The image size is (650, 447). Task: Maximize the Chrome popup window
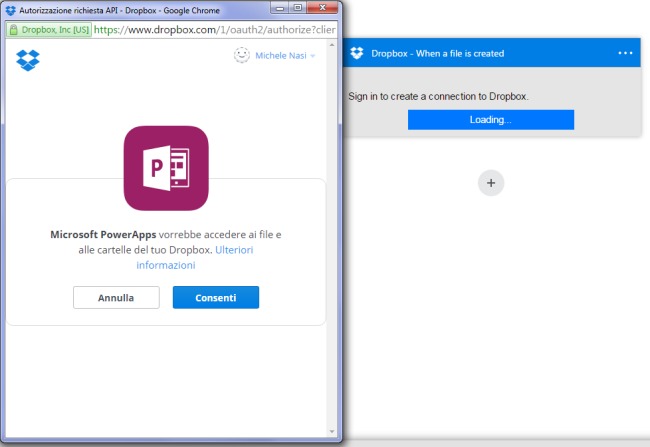[298, 8]
